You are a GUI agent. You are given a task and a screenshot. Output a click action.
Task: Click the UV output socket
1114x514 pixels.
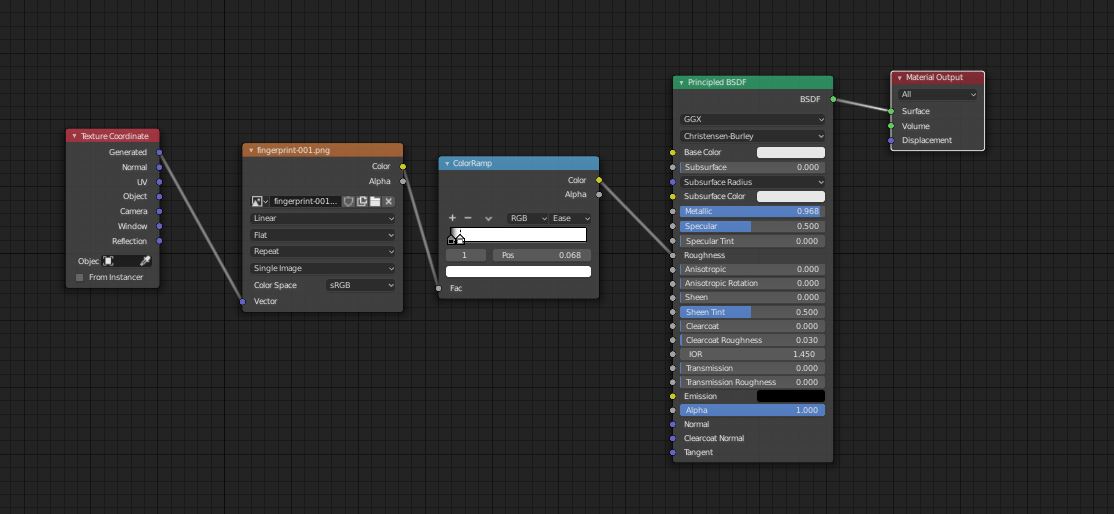[159, 182]
